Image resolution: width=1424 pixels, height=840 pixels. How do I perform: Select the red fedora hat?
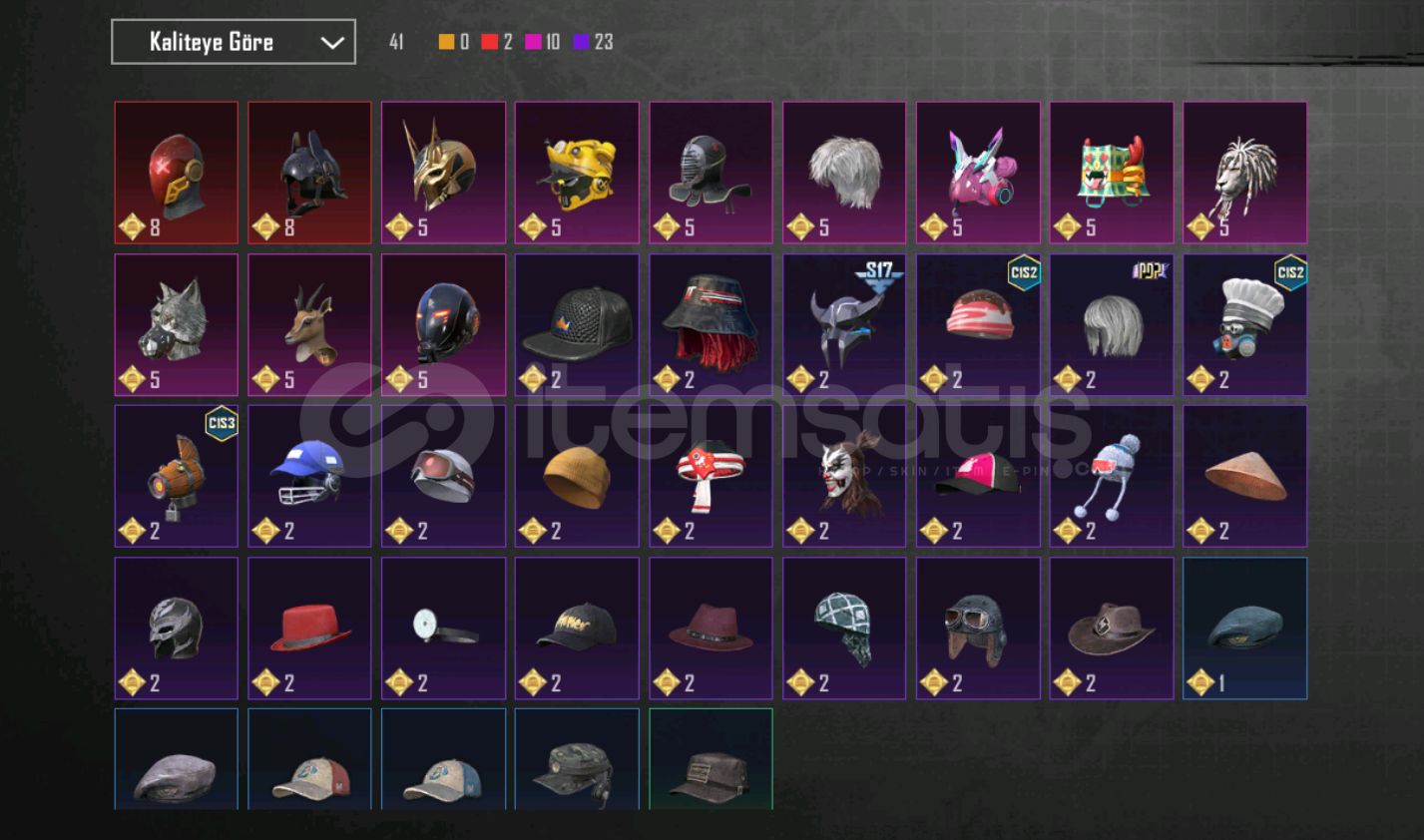click(309, 628)
